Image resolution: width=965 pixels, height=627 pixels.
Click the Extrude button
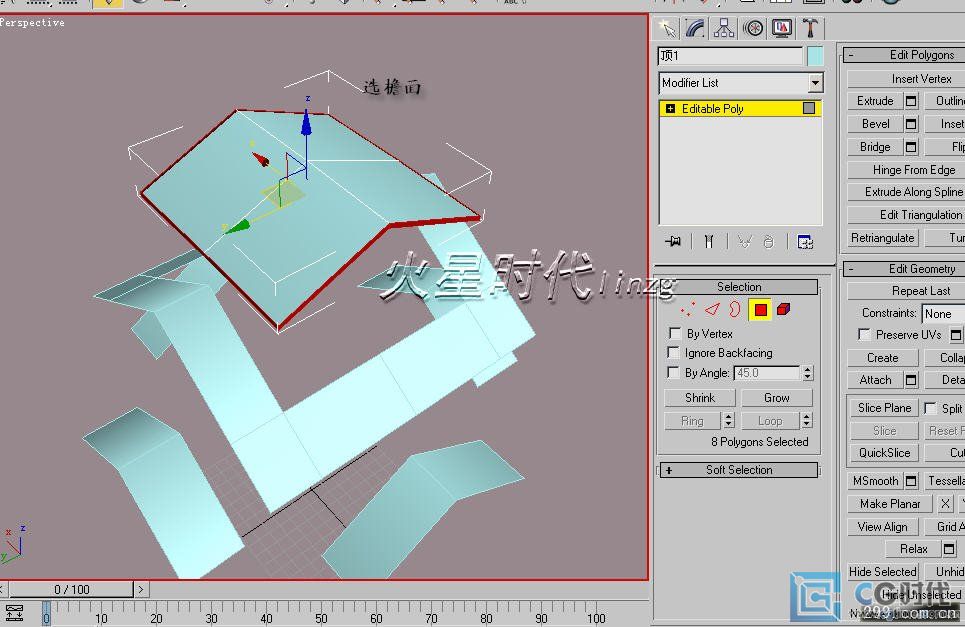coord(875,101)
